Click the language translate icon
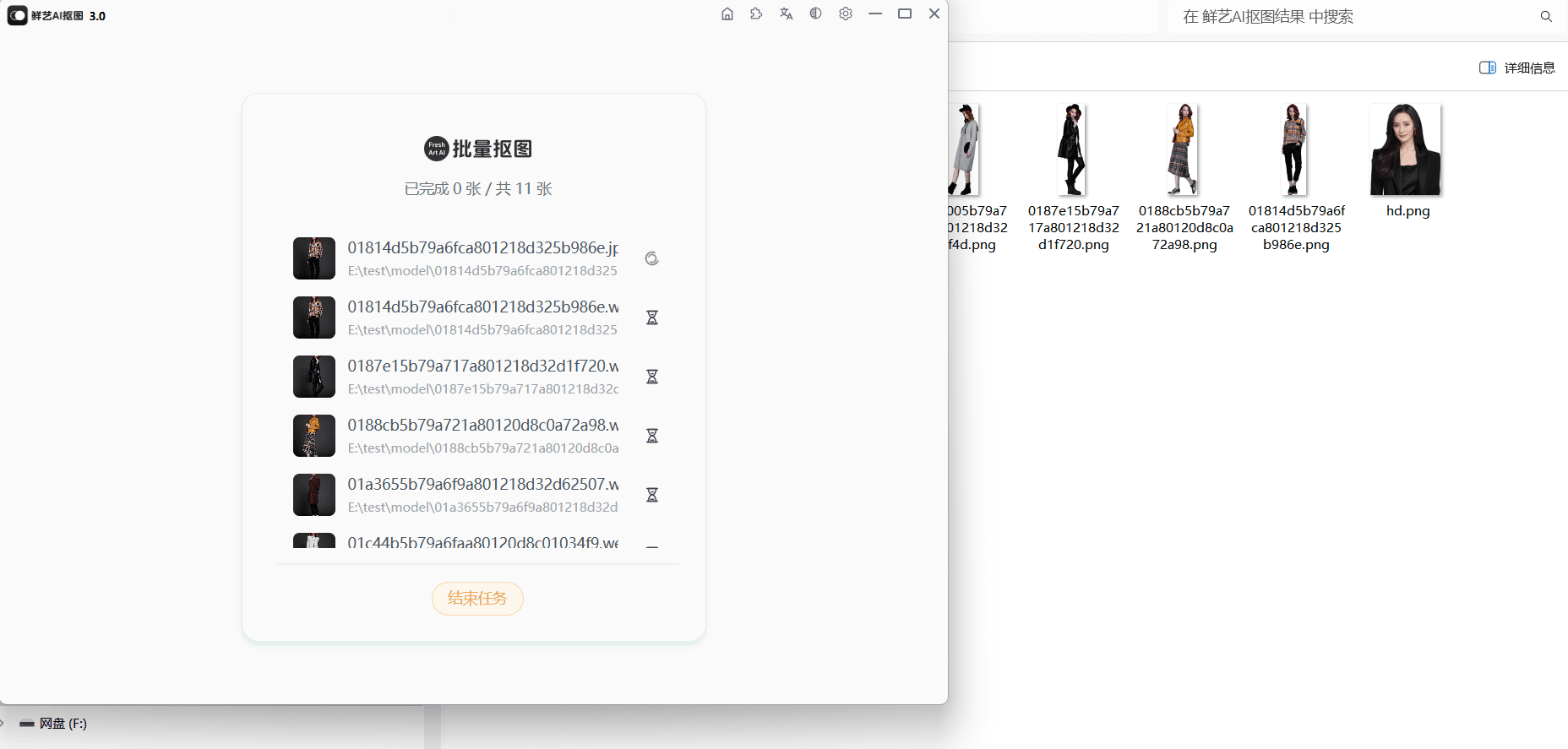Viewport: 1568px width, 749px height. click(787, 14)
